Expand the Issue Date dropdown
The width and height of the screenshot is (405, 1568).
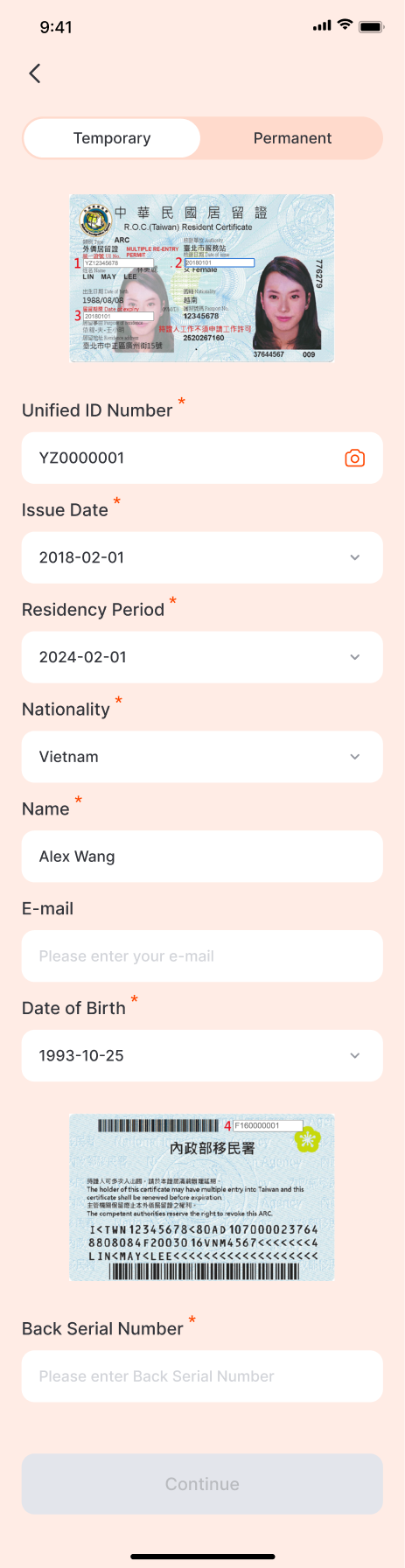[x=202, y=557]
